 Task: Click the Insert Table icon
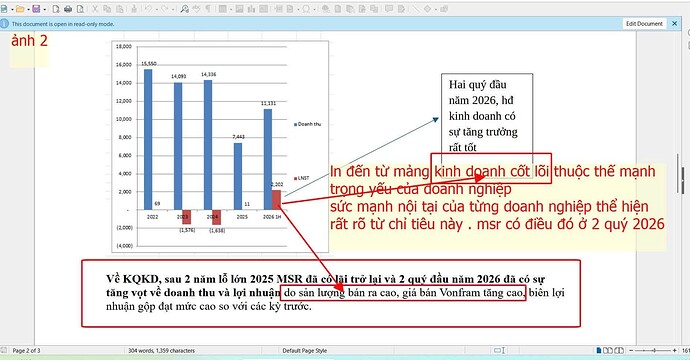(x=223, y=9)
